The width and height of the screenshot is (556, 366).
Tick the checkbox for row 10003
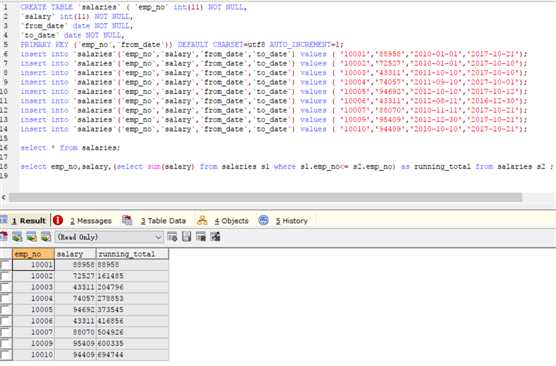tap(5, 287)
